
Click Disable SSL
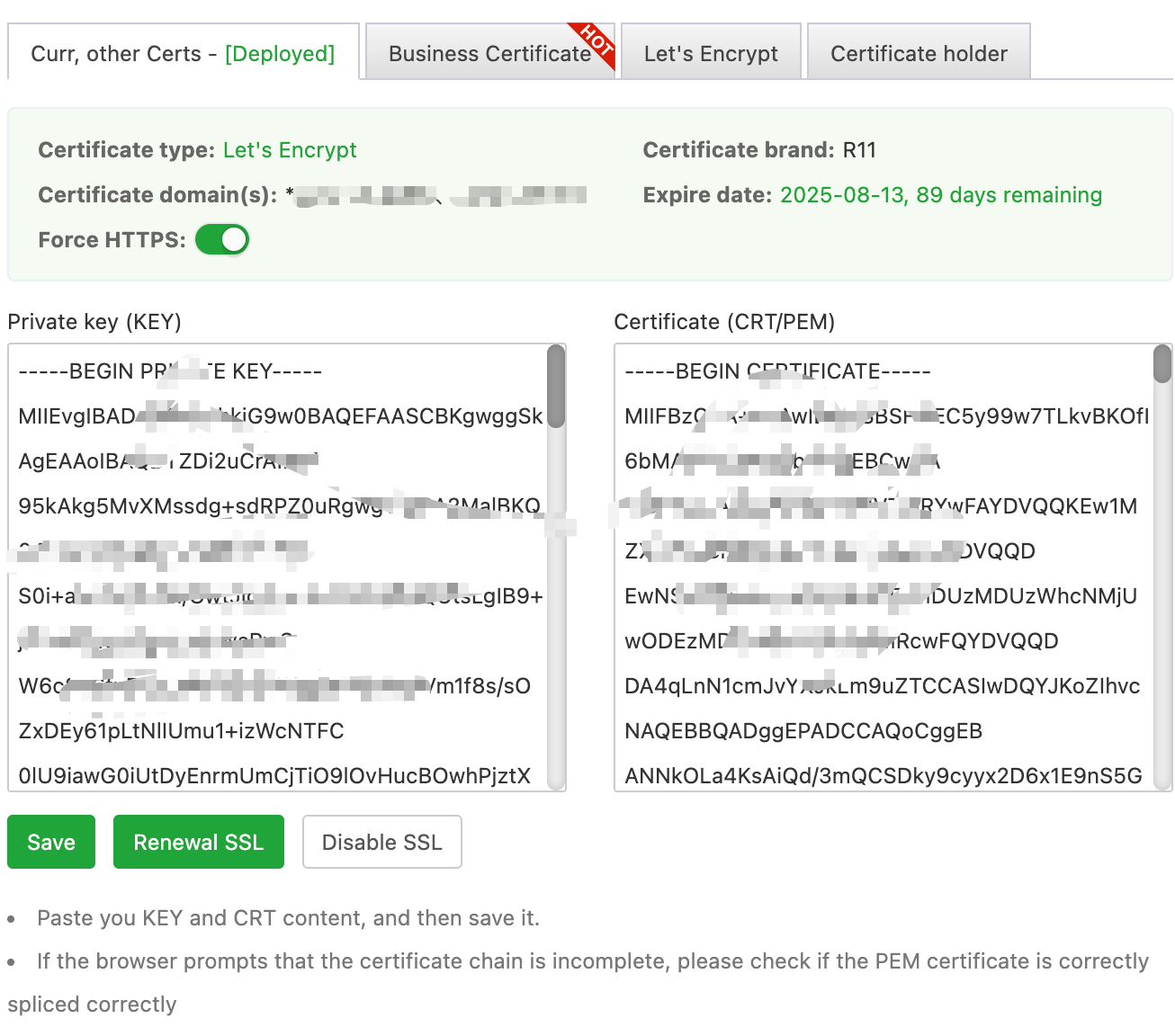[381, 842]
